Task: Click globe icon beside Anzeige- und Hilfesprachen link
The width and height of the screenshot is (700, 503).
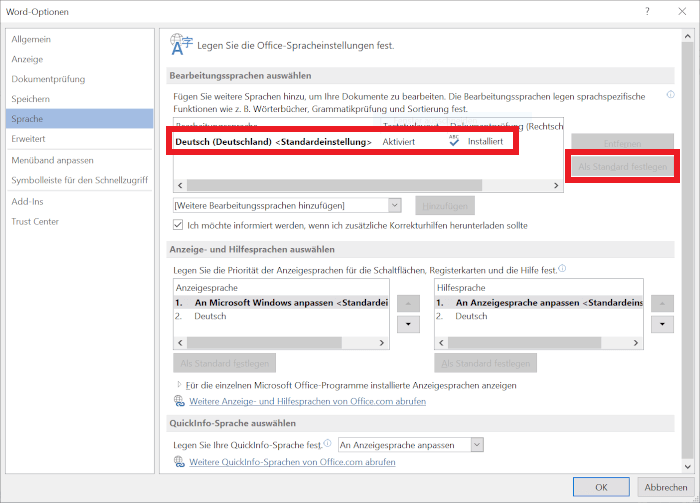Action: tap(179, 401)
